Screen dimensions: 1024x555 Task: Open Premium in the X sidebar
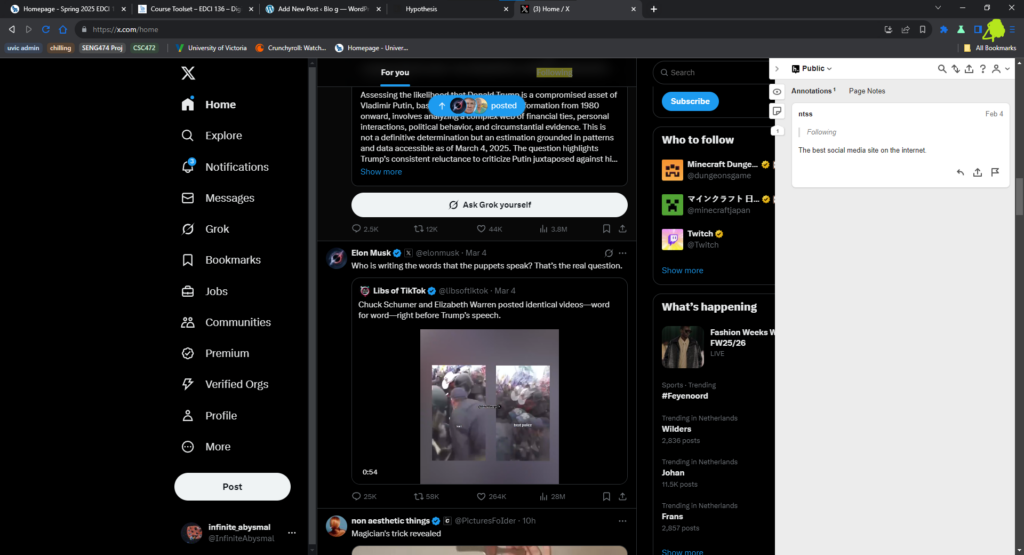coord(215,353)
